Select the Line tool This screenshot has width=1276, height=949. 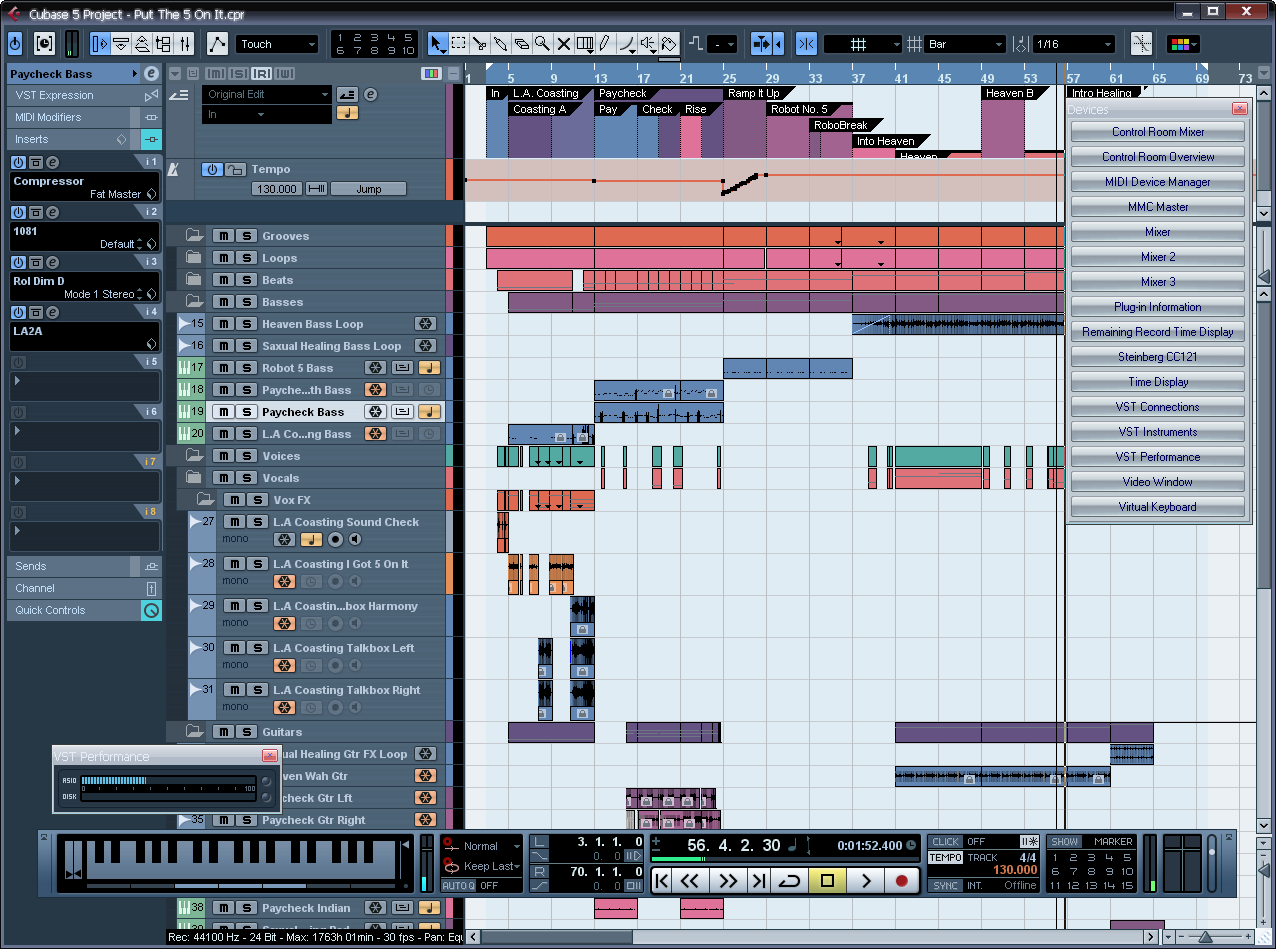(627, 44)
